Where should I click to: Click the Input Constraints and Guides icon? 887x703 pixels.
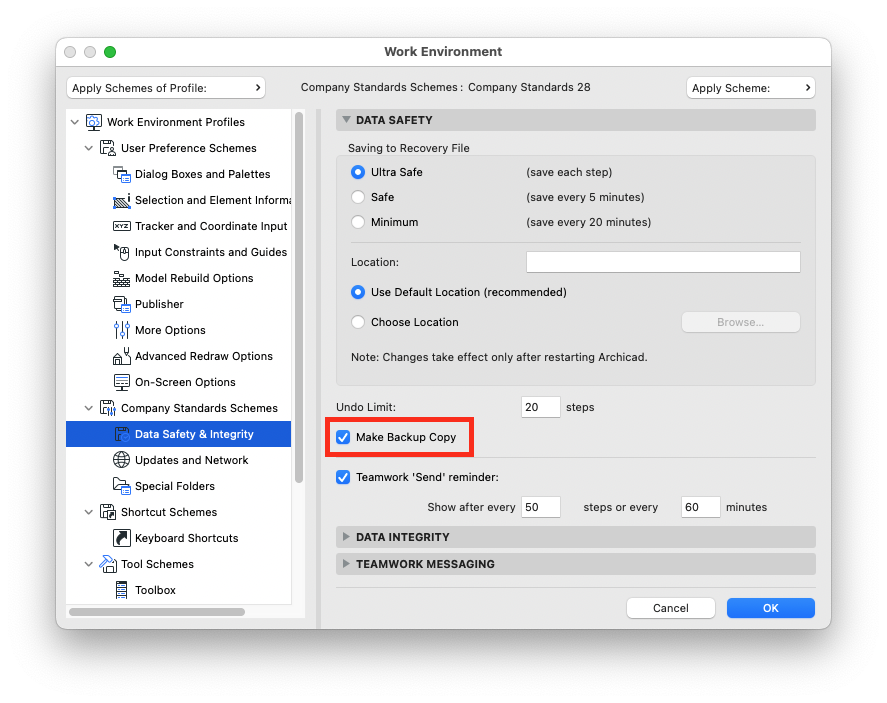(122, 252)
